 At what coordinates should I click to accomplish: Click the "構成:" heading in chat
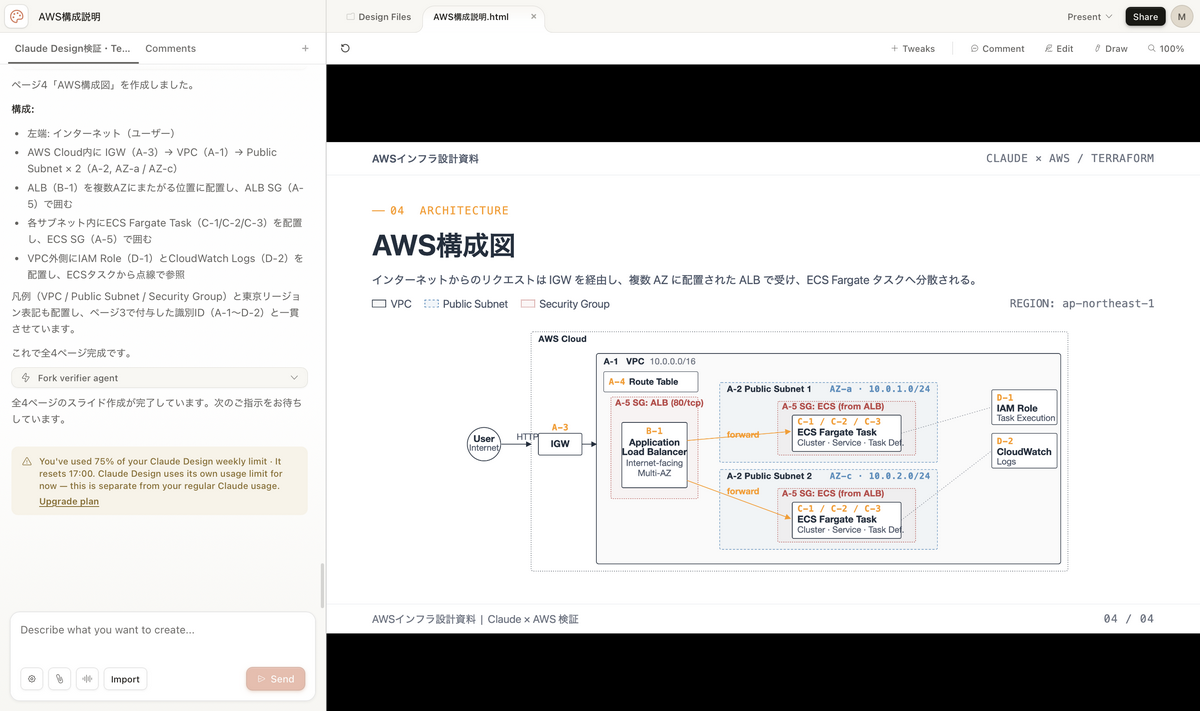[23, 109]
